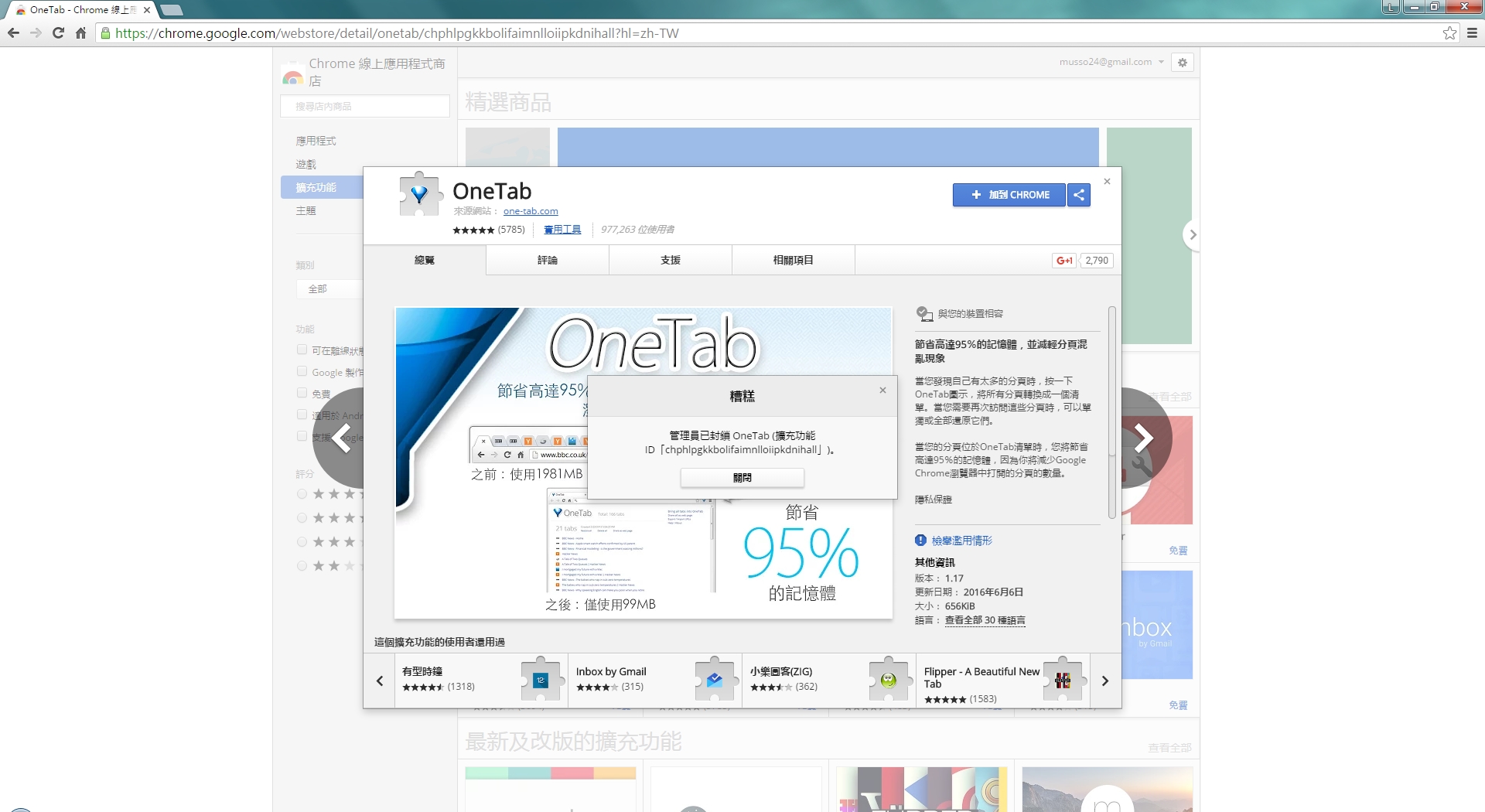Viewport: 1485px width, 812px height.
Task: Switch to the 支援 tab
Action: click(671, 260)
